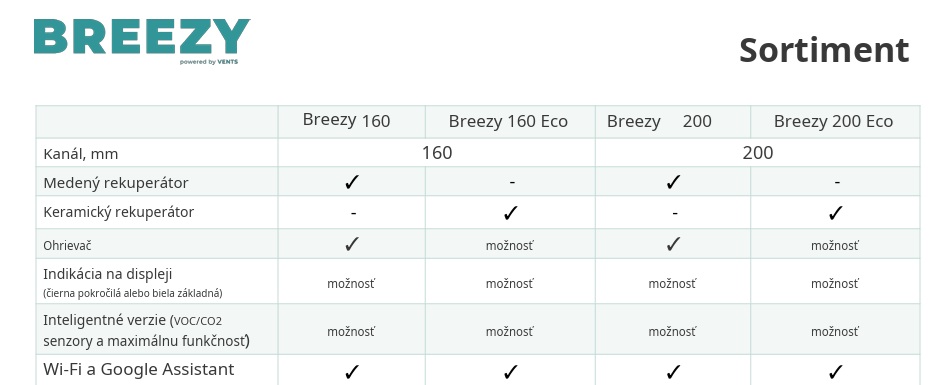
Task: Click the Sortiment page heading
Action: [x=824, y=50]
